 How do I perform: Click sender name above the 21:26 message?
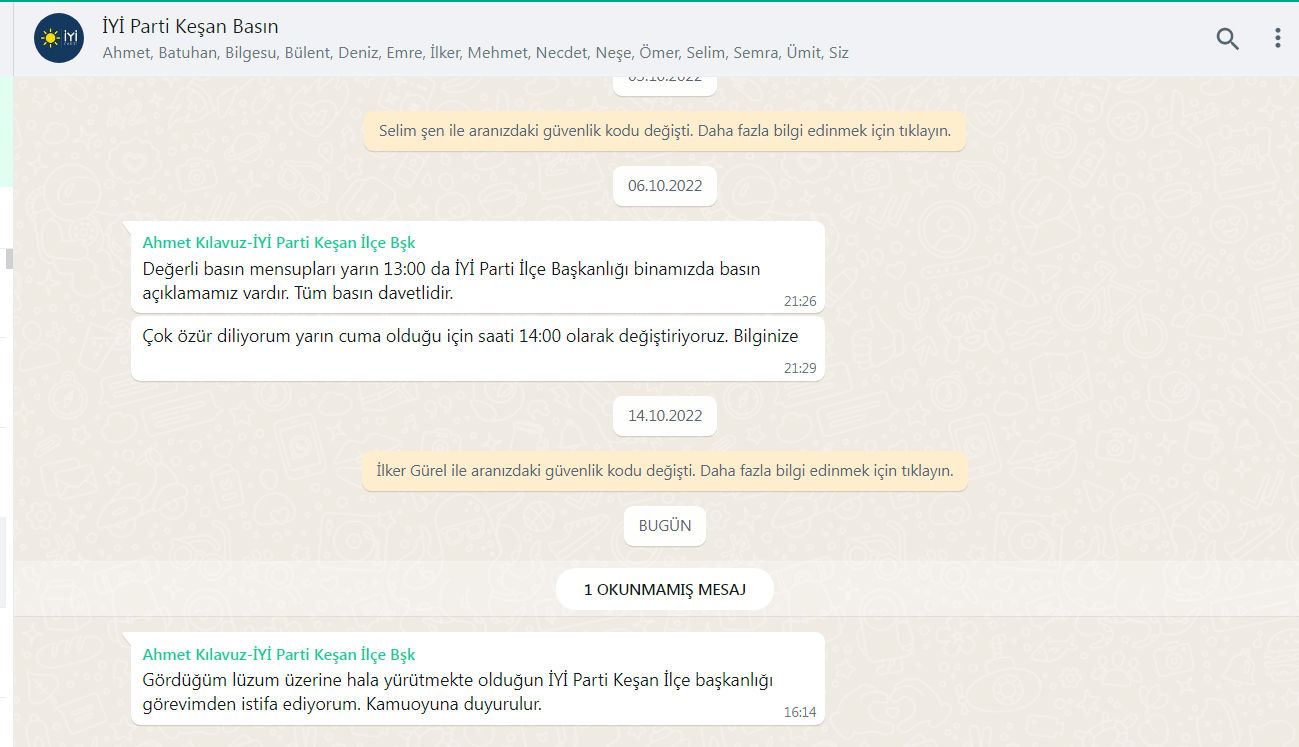[x=278, y=243]
